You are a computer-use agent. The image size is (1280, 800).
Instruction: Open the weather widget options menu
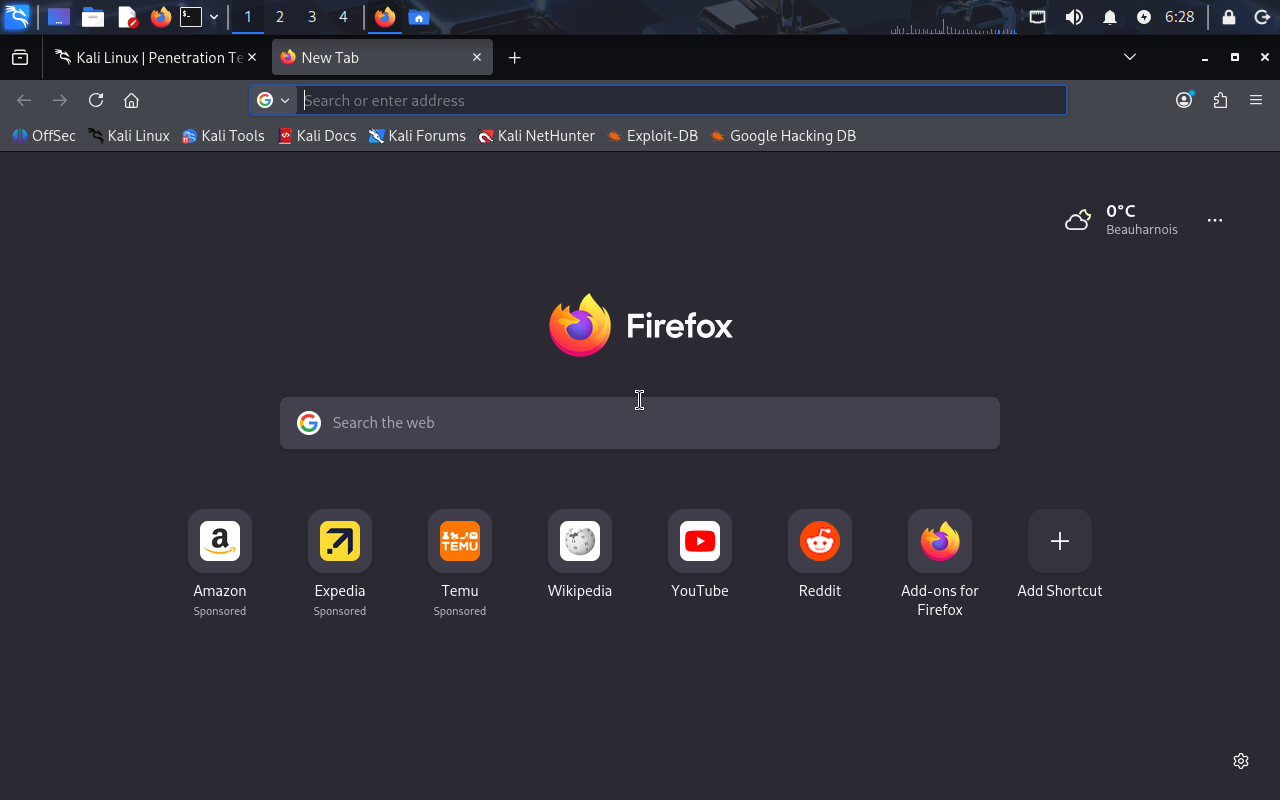1215,220
